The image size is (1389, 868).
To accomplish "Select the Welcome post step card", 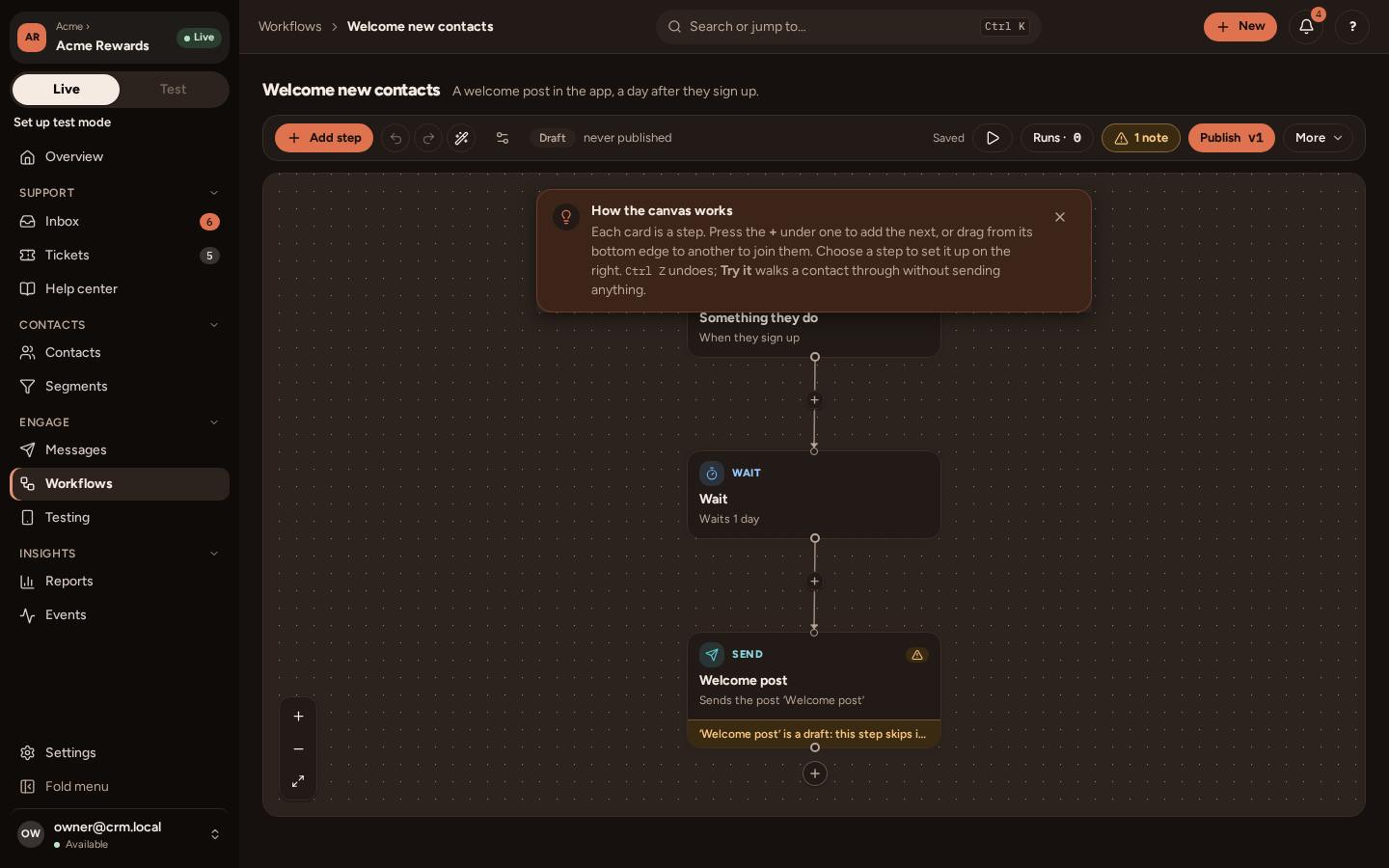I will tap(814, 690).
